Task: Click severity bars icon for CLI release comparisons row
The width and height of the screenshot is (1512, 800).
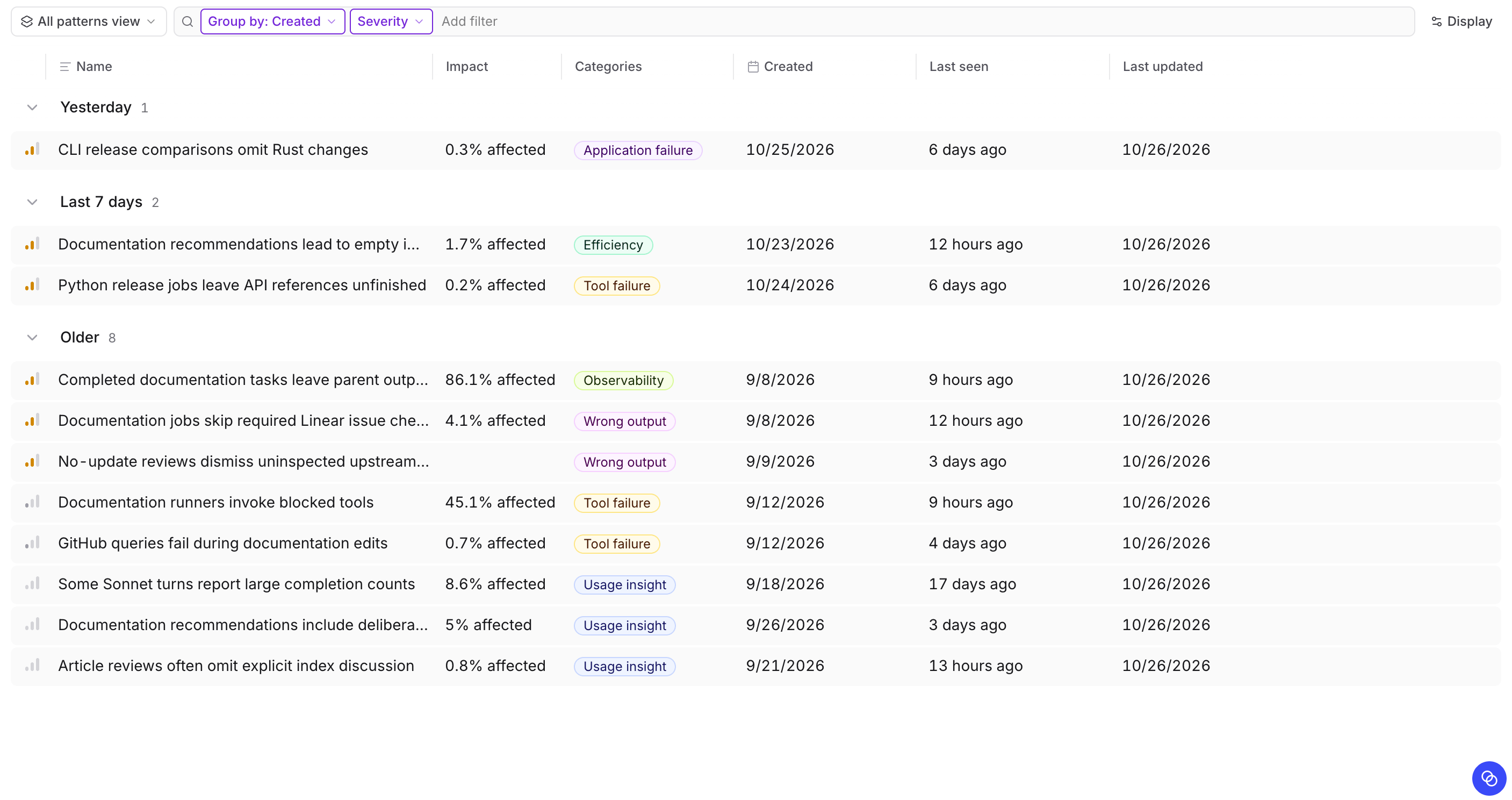Action: click(x=32, y=149)
